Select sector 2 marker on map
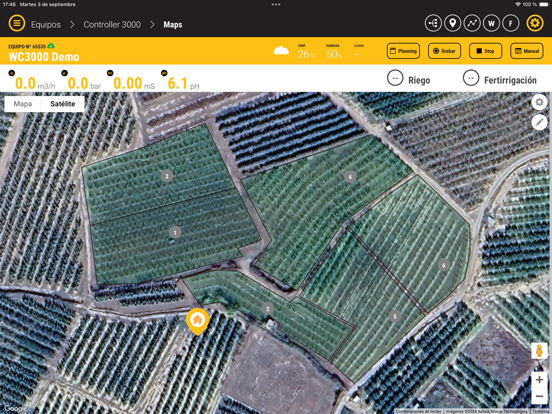552x414 pixels. (268, 309)
